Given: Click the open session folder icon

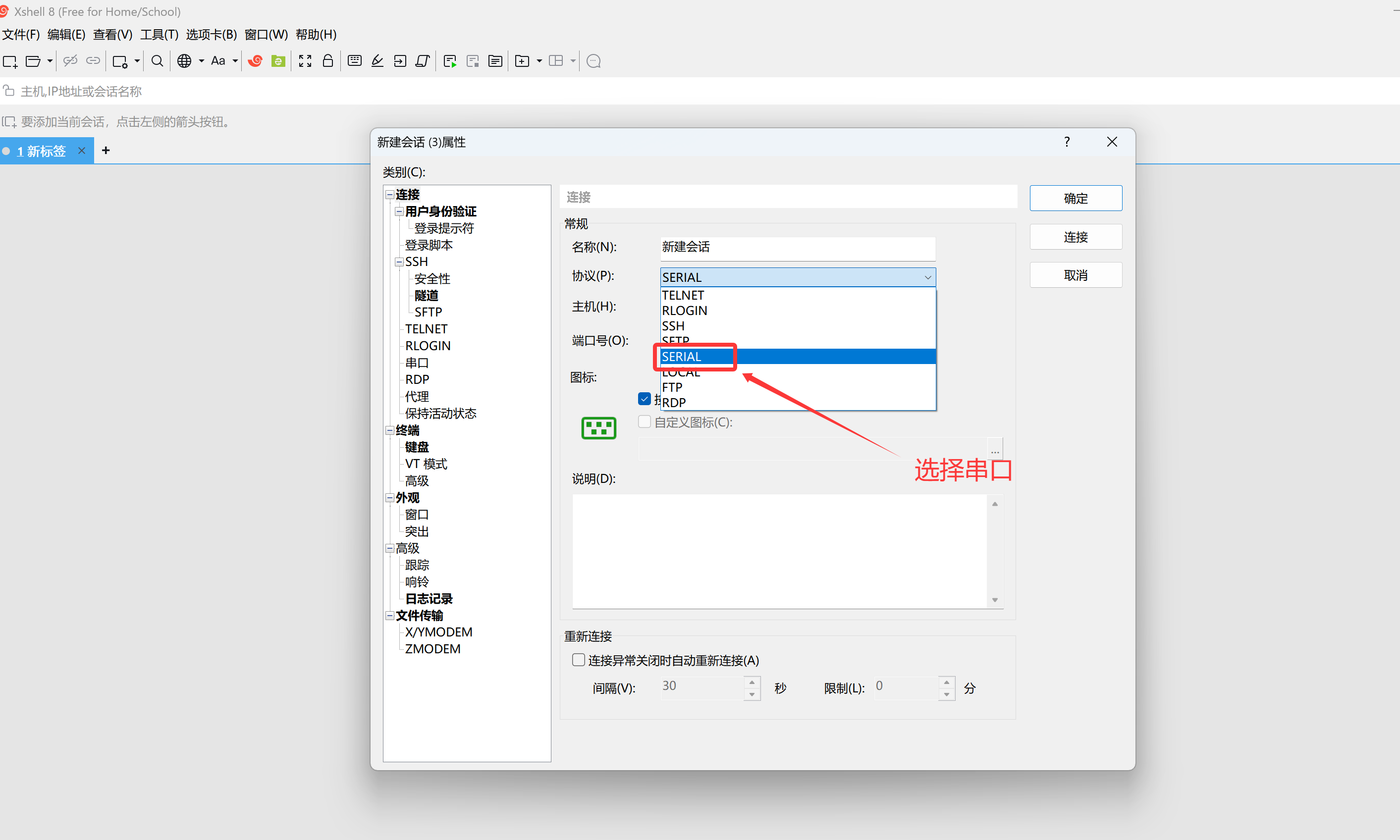Looking at the screenshot, I should pos(33,61).
